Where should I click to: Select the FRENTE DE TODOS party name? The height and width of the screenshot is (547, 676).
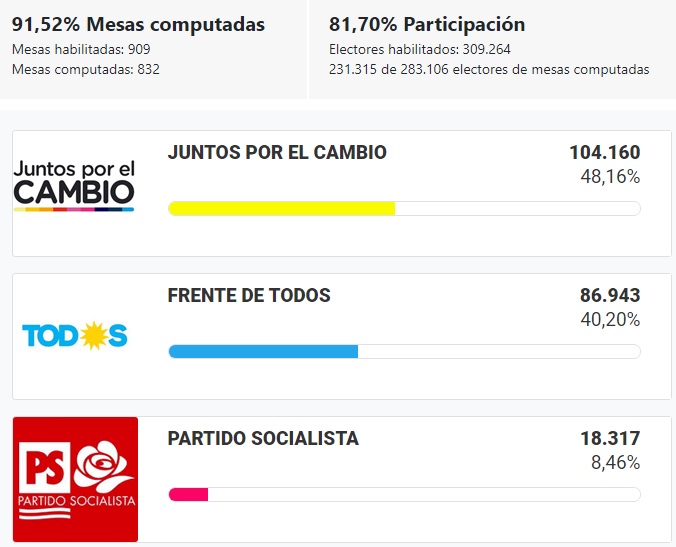(249, 296)
